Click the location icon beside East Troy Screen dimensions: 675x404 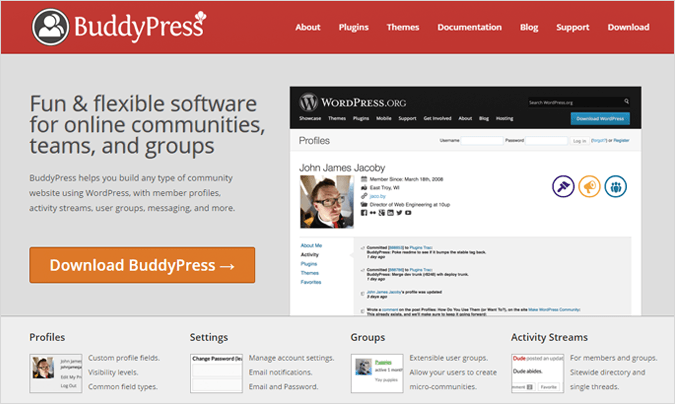pyautogui.click(x=364, y=187)
